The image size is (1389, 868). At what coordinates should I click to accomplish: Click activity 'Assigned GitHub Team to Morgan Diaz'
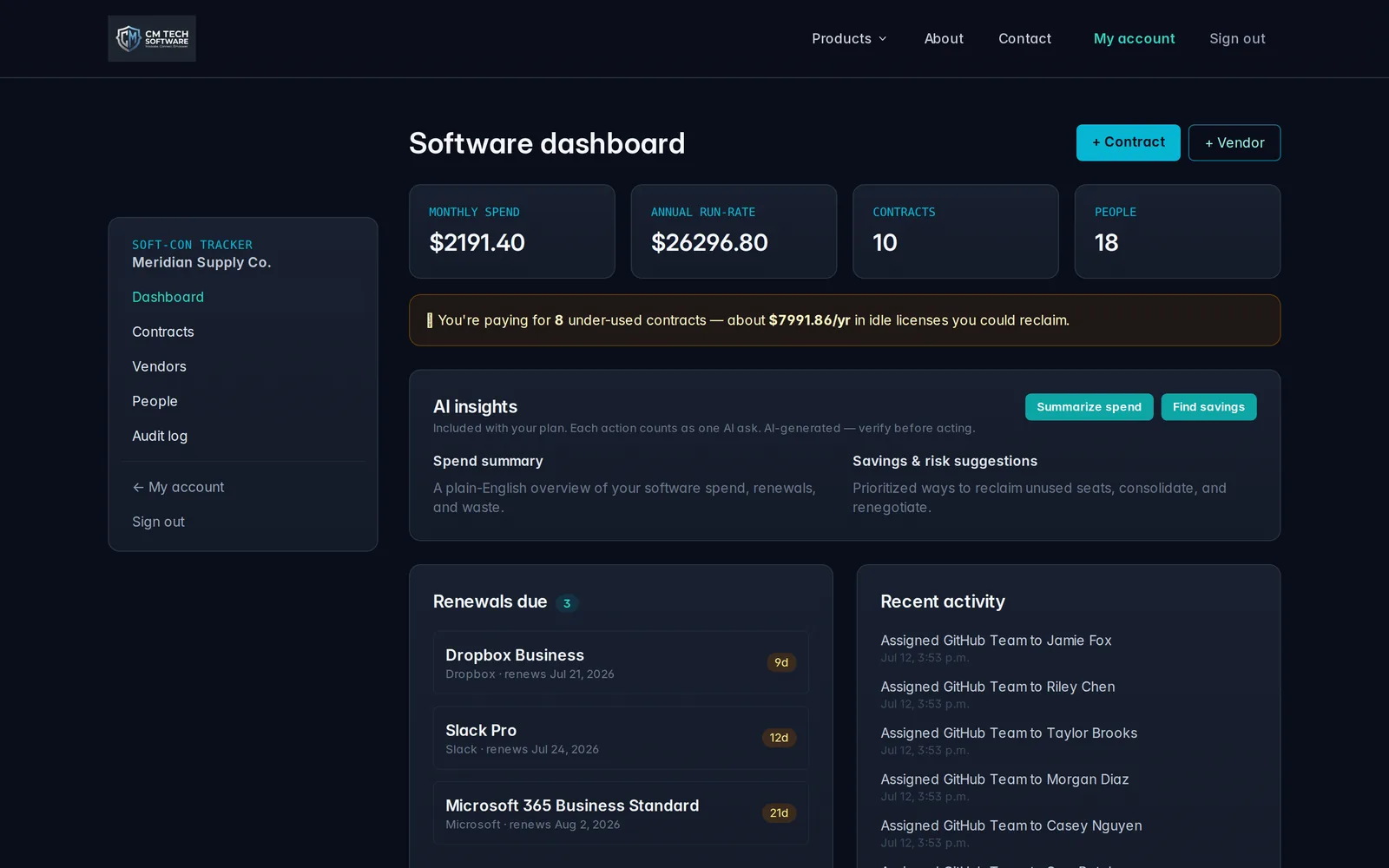point(1004,779)
